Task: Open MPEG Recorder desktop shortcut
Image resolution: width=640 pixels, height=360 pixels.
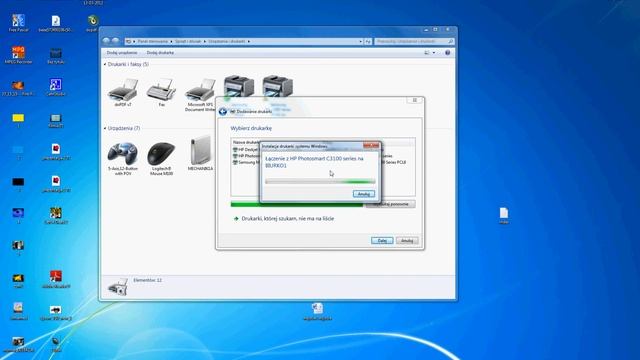Action: [x=18, y=55]
